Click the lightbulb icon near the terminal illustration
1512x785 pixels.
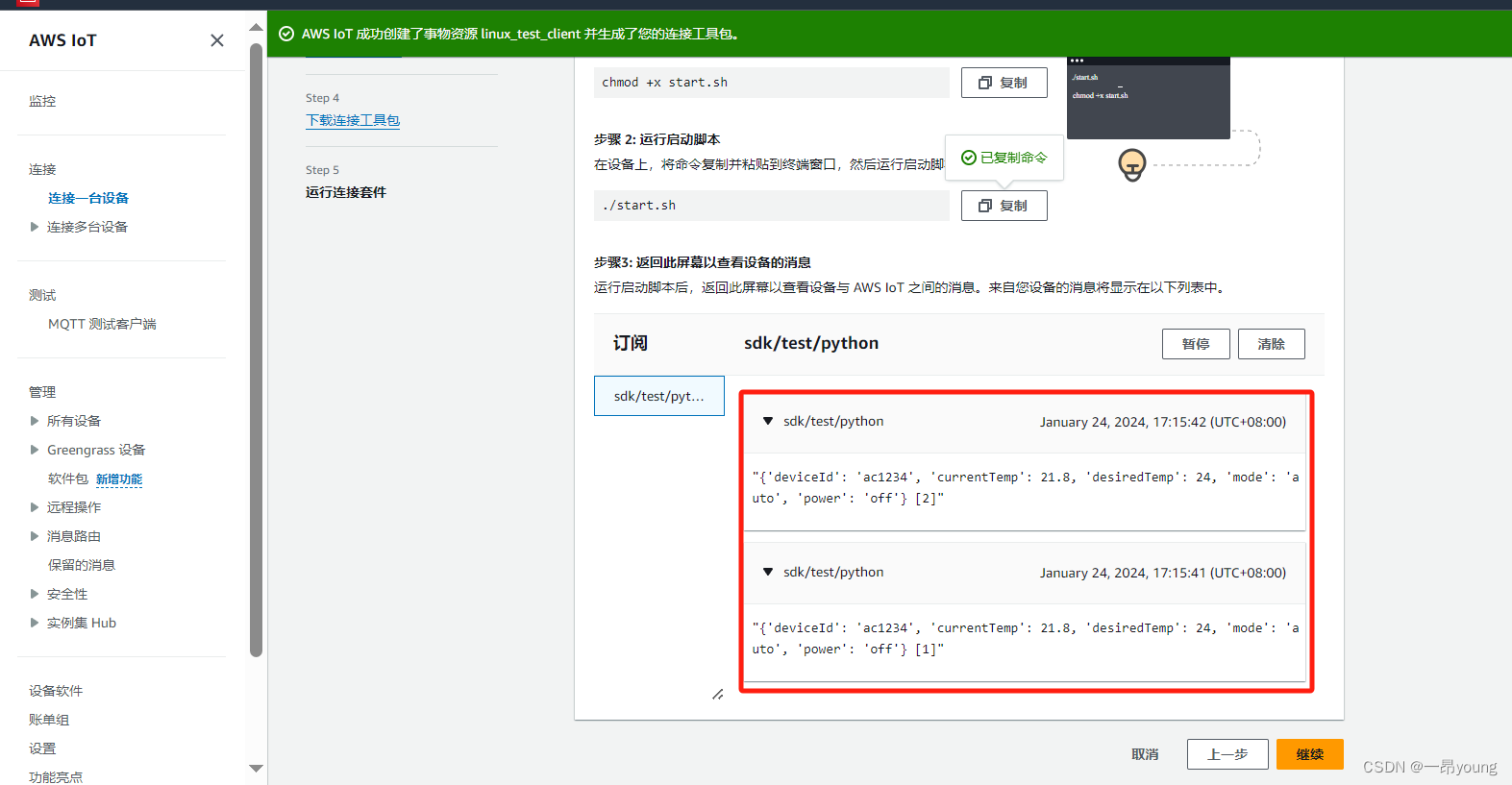(x=1132, y=165)
